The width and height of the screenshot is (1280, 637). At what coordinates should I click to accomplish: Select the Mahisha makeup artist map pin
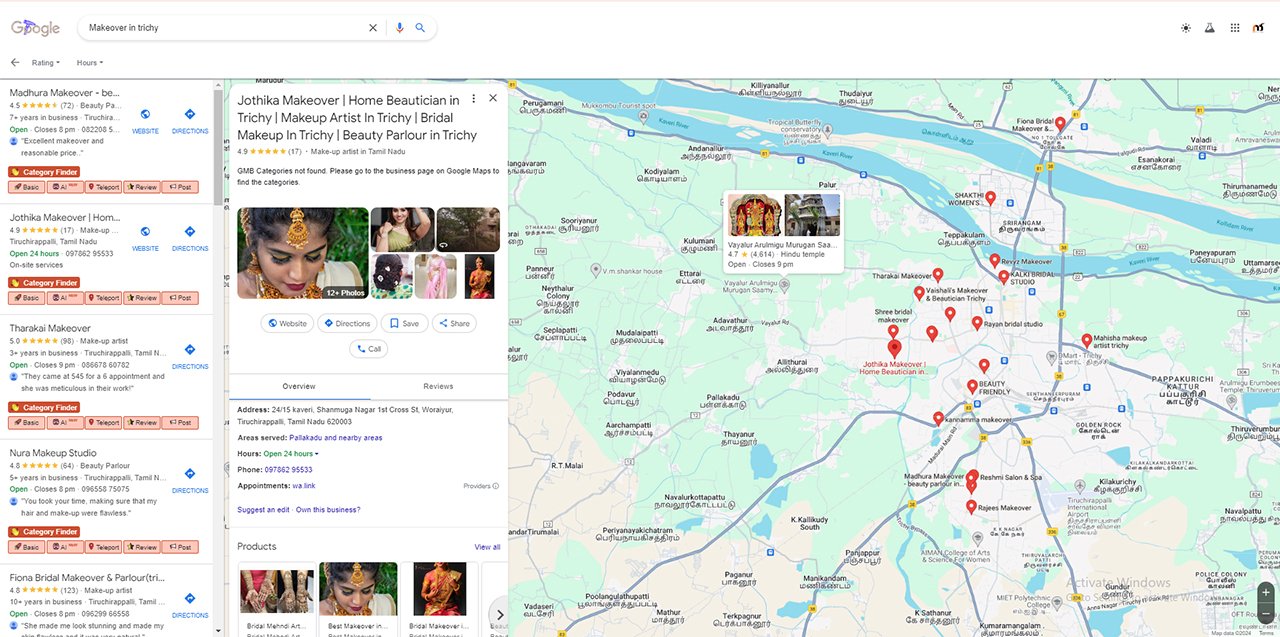1087,341
